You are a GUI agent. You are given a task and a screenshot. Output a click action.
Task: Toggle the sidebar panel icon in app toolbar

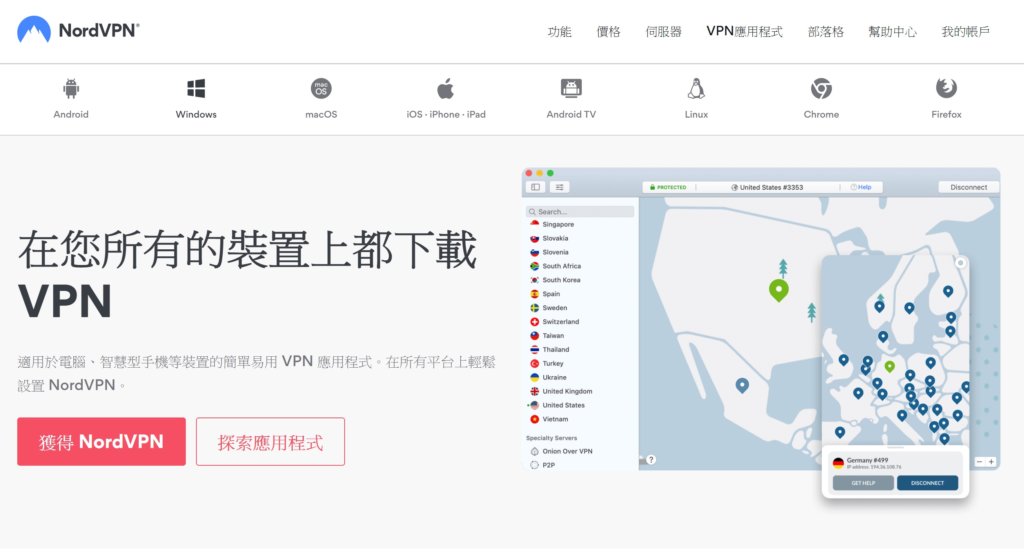(536, 187)
